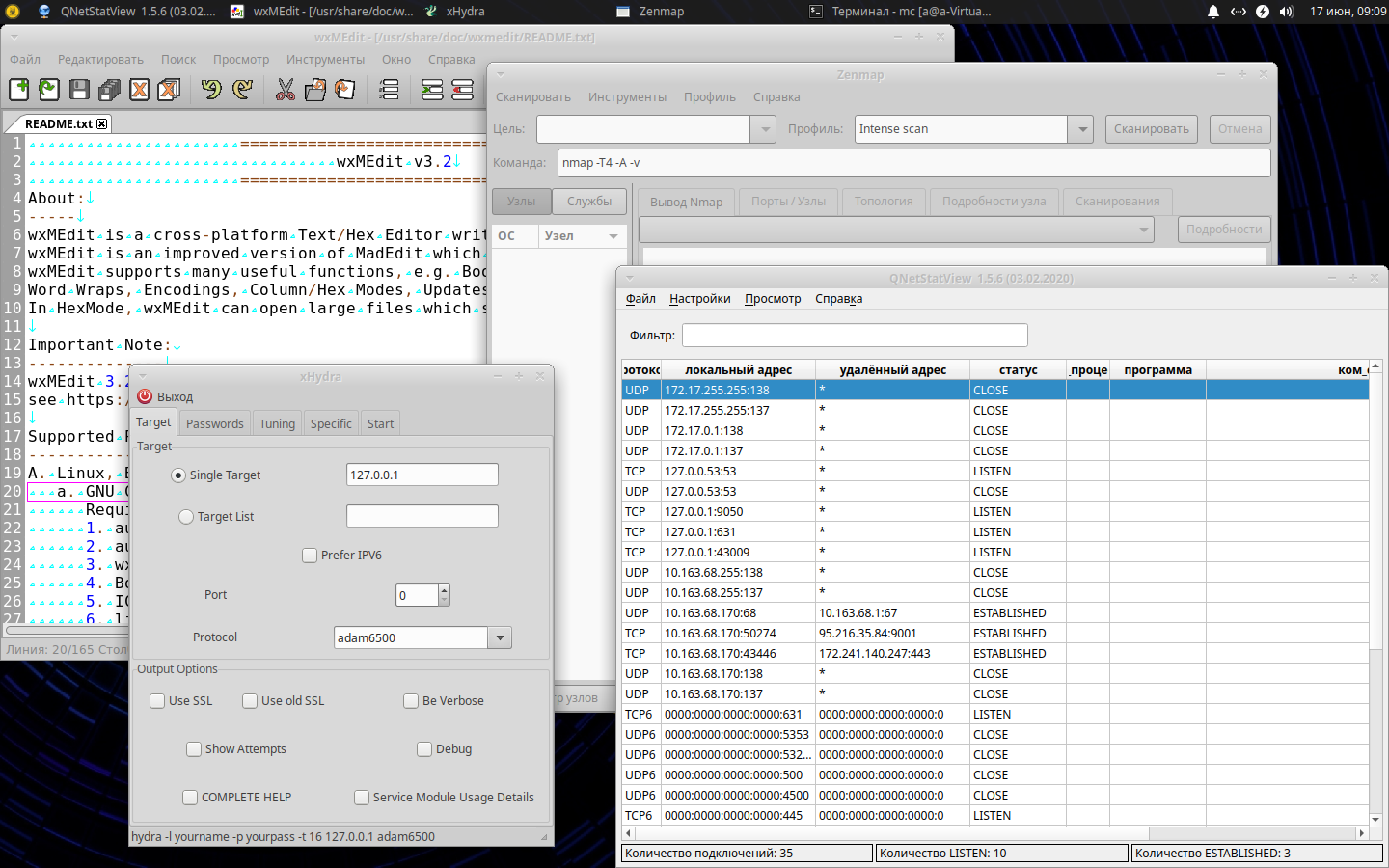Save the file using wxMEdit floppy icon
Screen dimensions: 1389x868
[x=80, y=90]
